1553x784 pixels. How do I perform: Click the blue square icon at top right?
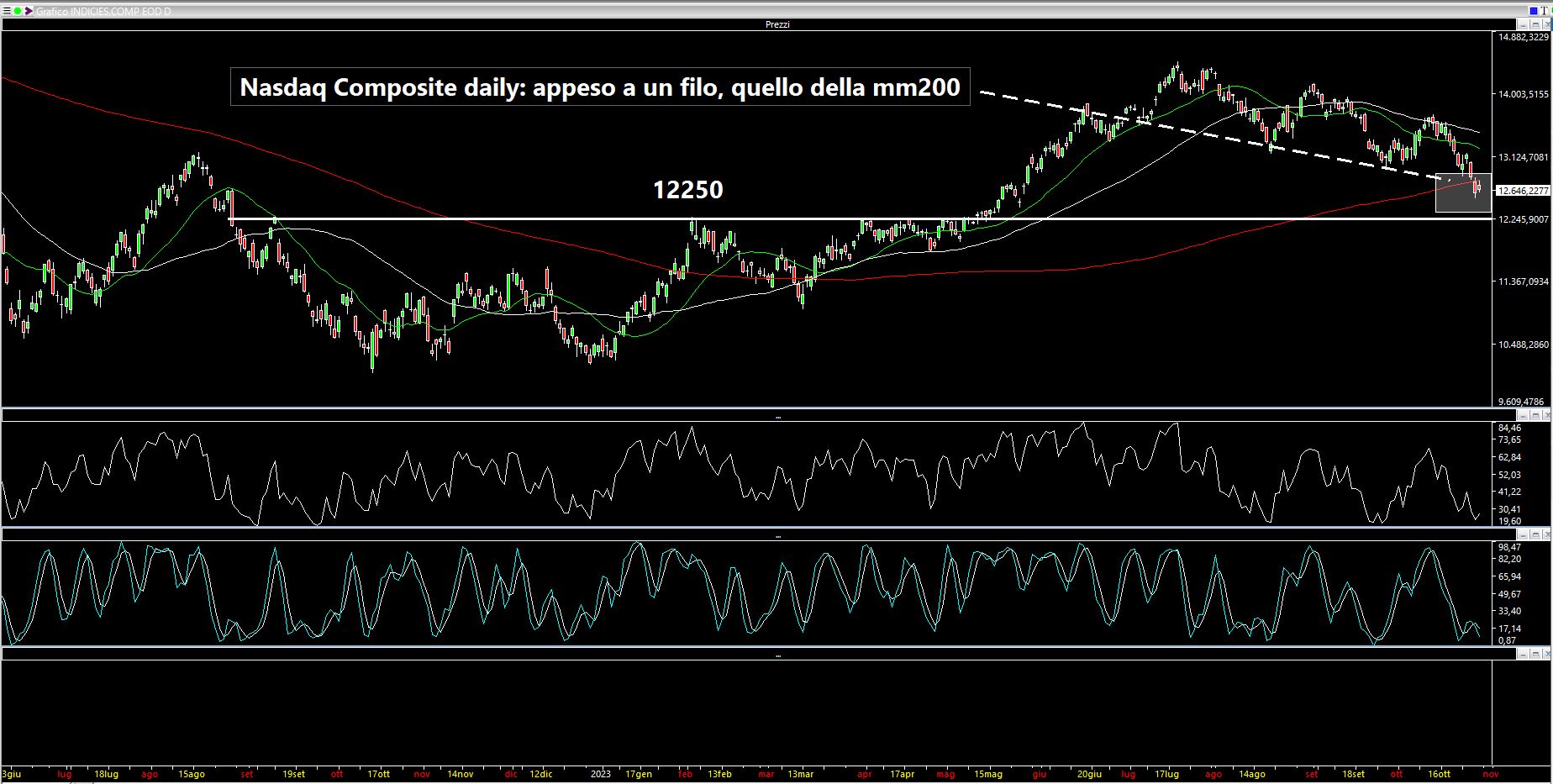point(1534,11)
